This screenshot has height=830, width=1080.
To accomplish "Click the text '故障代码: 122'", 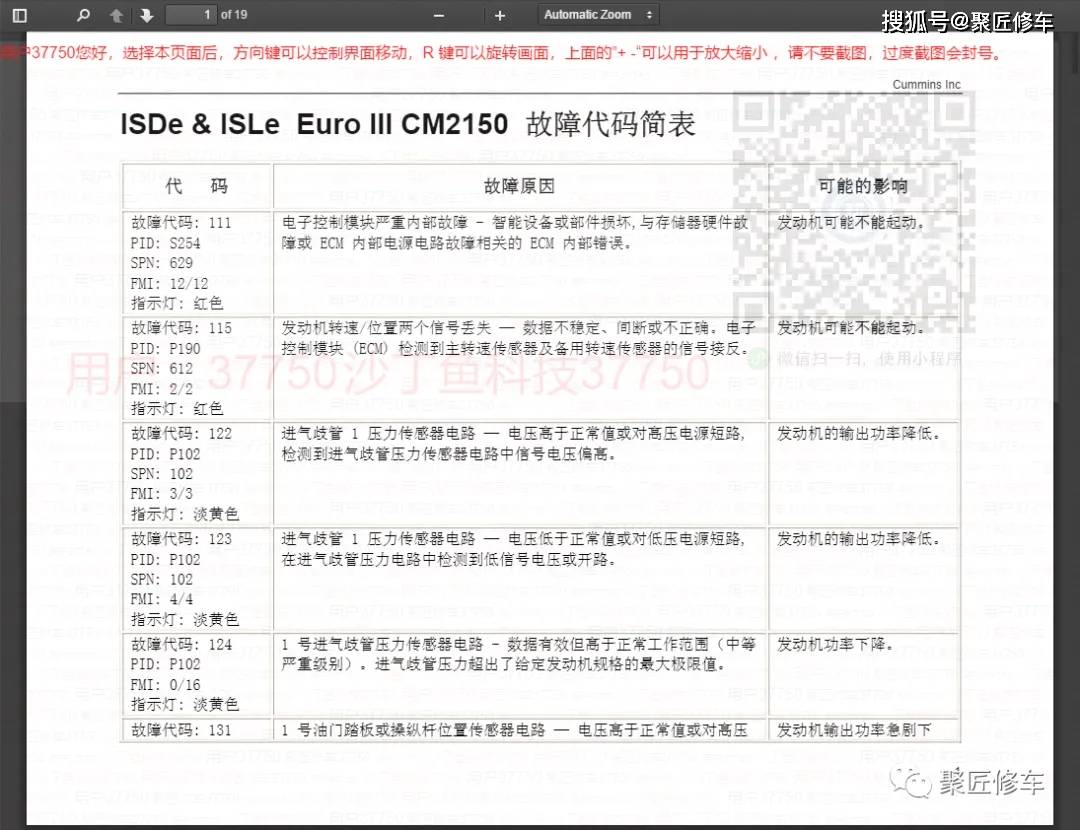I will point(181,433).
